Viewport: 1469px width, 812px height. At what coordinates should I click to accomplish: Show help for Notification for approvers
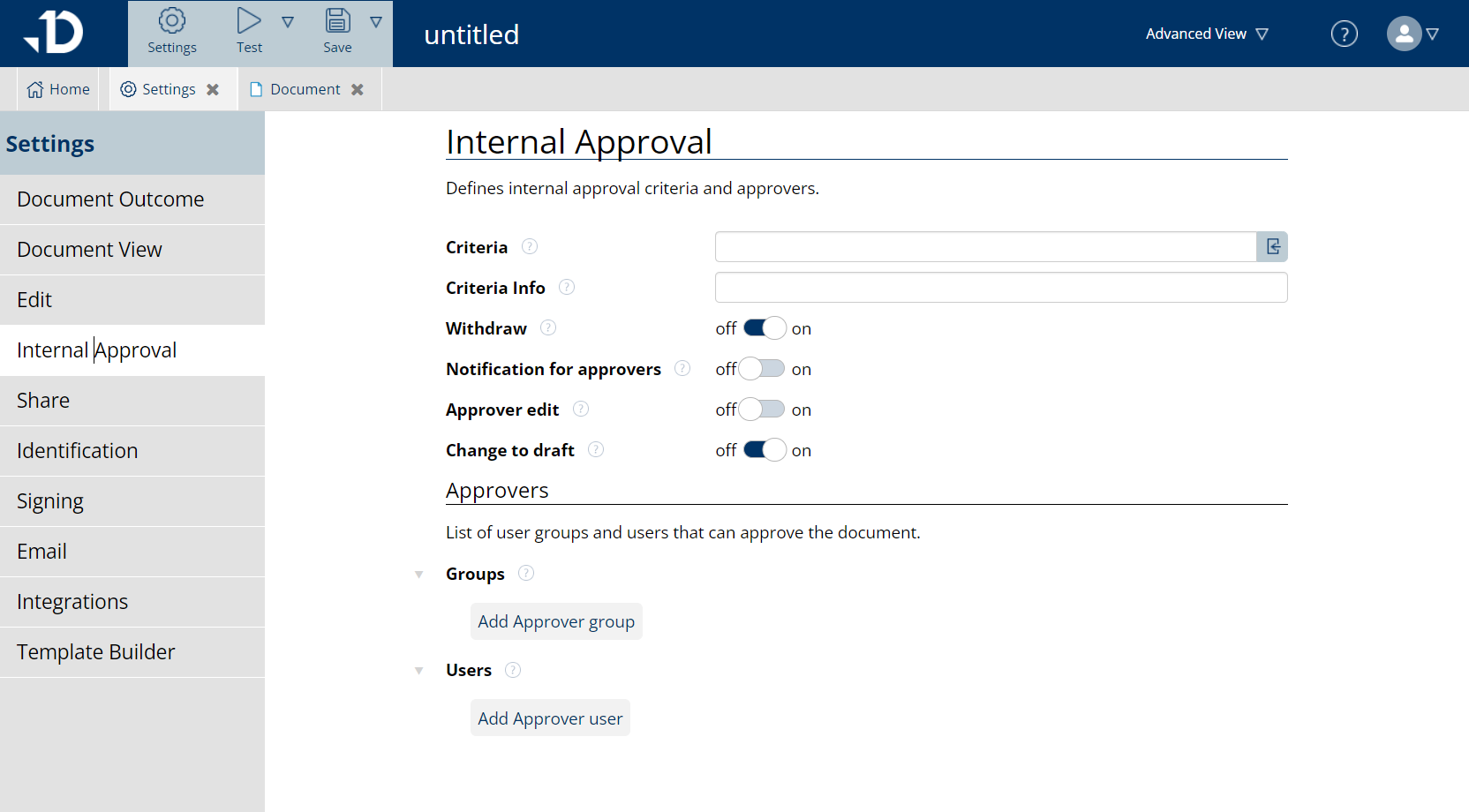click(682, 368)
